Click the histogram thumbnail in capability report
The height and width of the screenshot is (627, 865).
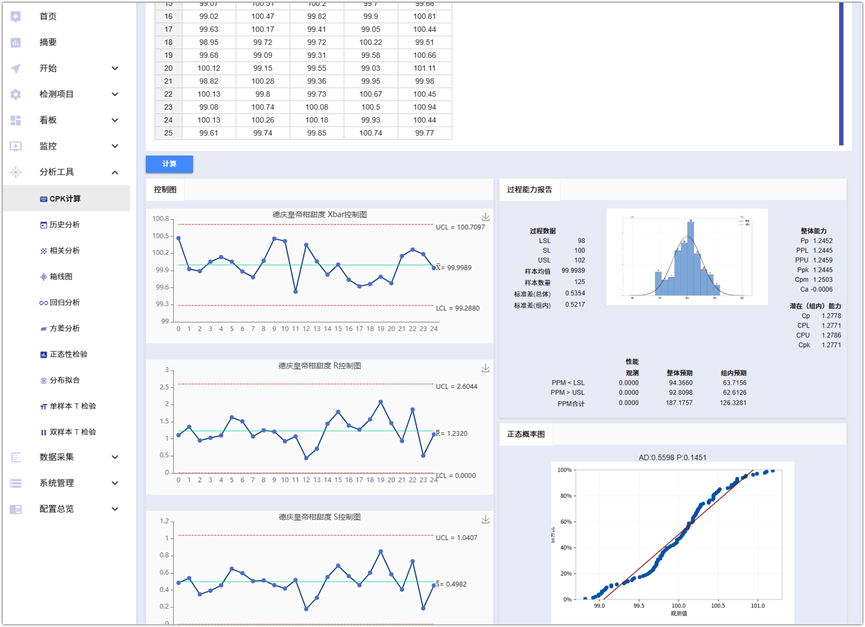[687, 255]
